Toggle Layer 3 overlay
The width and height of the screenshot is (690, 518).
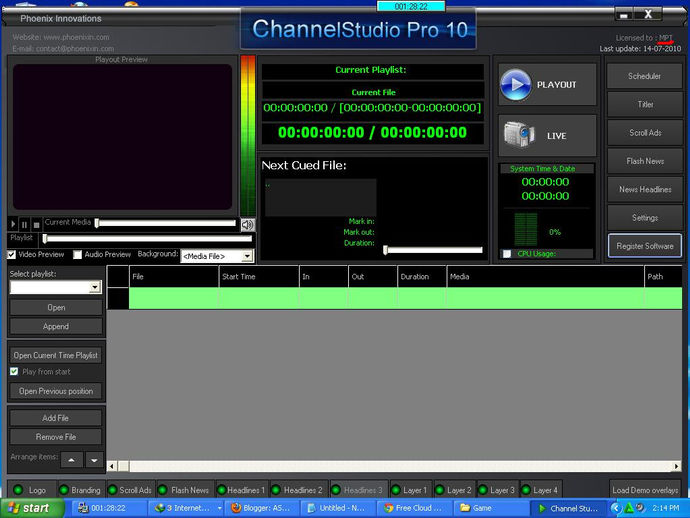click(483, 490)
